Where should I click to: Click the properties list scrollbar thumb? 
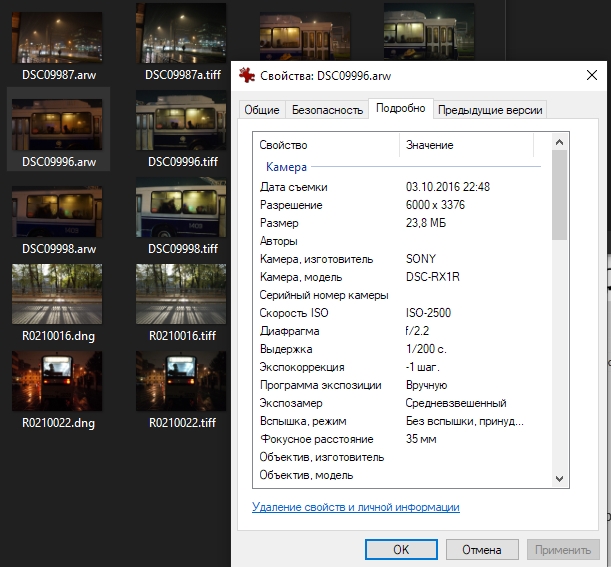(x=559, y=195)
